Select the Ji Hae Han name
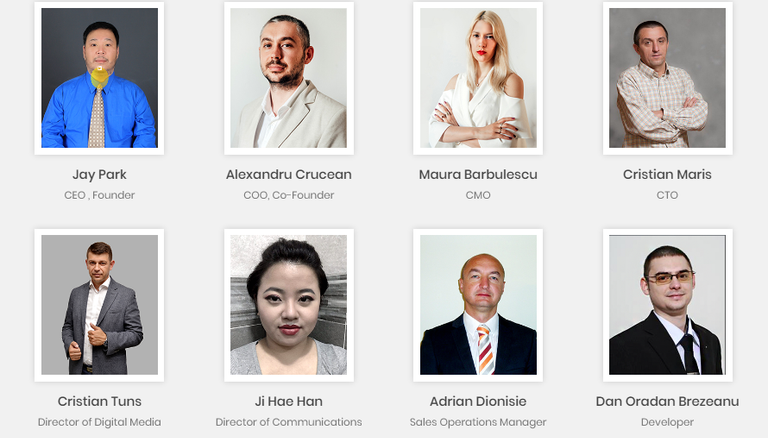Screen dimensions: 768x438 click(x=288, y=401)
